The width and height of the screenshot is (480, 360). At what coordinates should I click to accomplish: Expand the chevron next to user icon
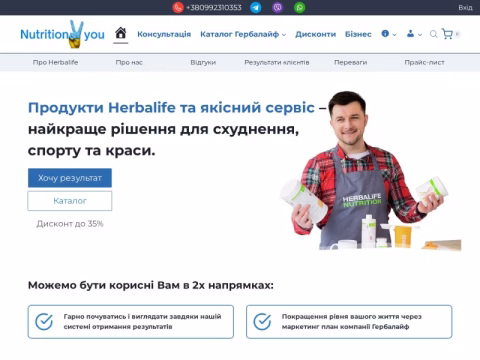coord(420,35)
